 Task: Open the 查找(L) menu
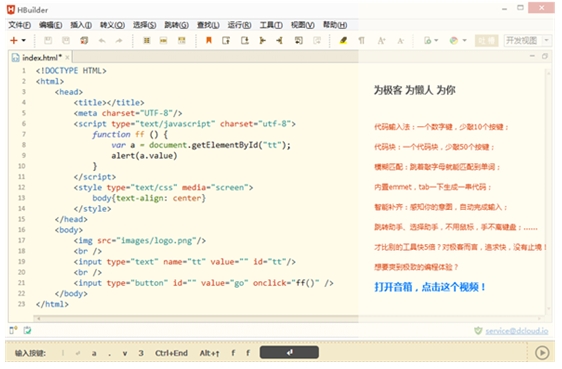pyautogui.click(x=208, y=25)
